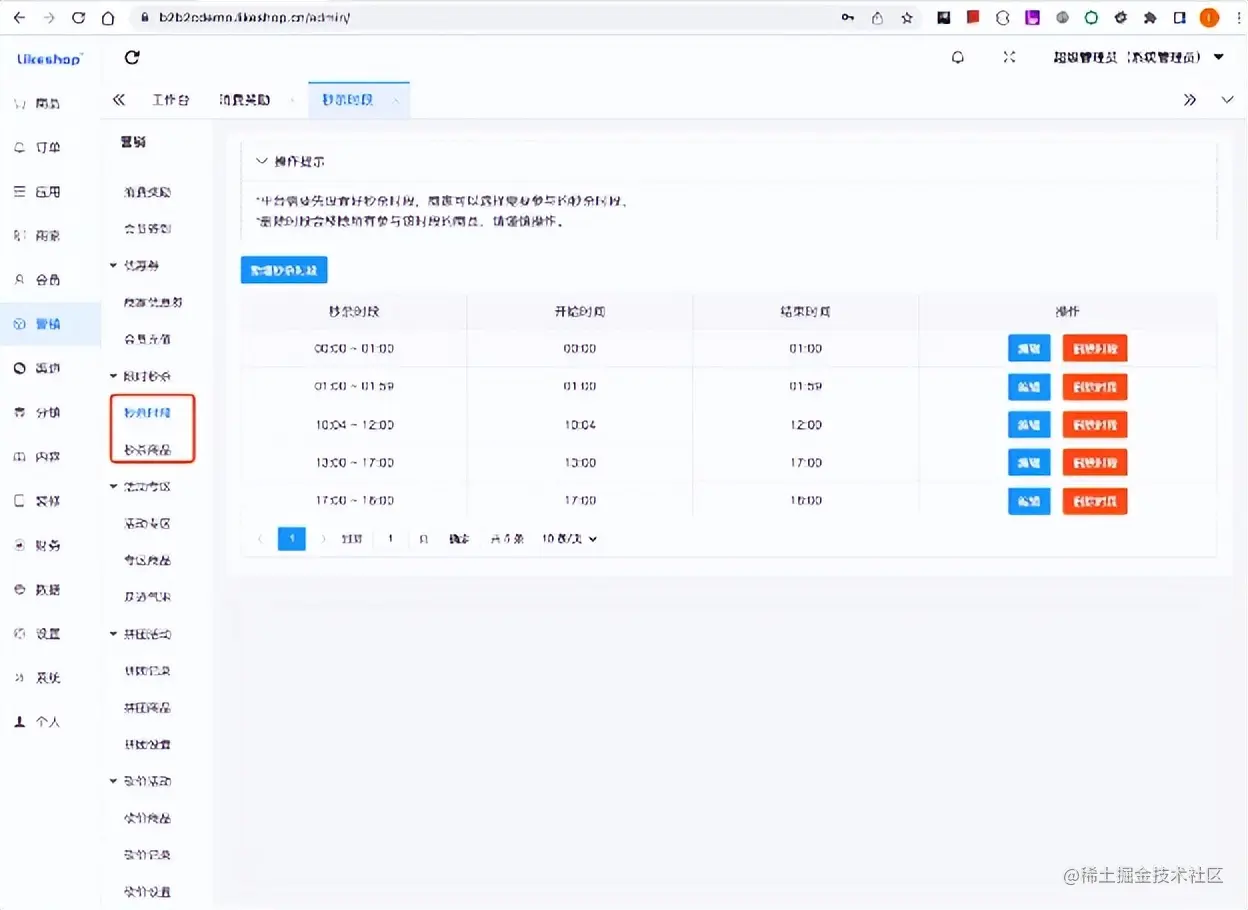1248x910 pixels.
Task: Reload the page with the browser reload button
Action: [x=79, y=17]
